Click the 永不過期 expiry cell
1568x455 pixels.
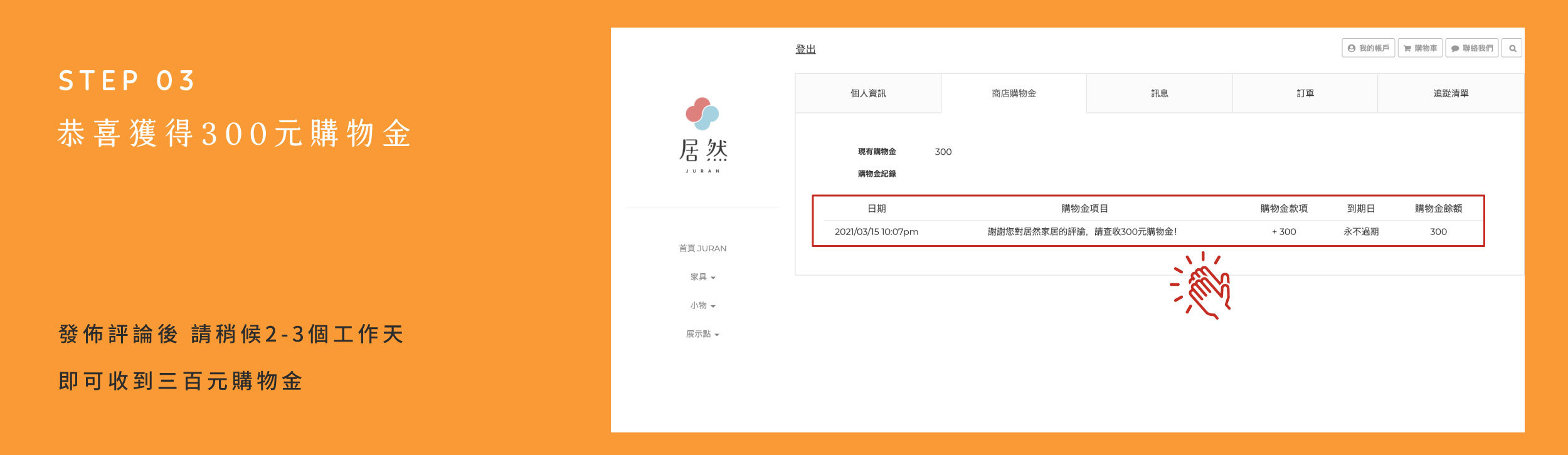(x=1361, y=232)
